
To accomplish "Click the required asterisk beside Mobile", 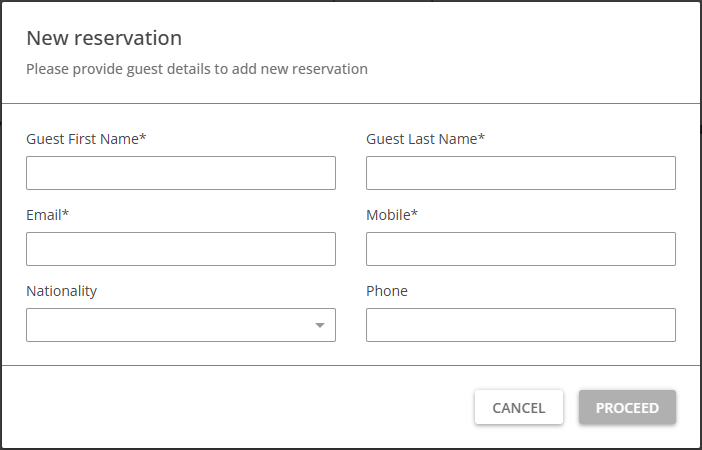I will (413, 214).
